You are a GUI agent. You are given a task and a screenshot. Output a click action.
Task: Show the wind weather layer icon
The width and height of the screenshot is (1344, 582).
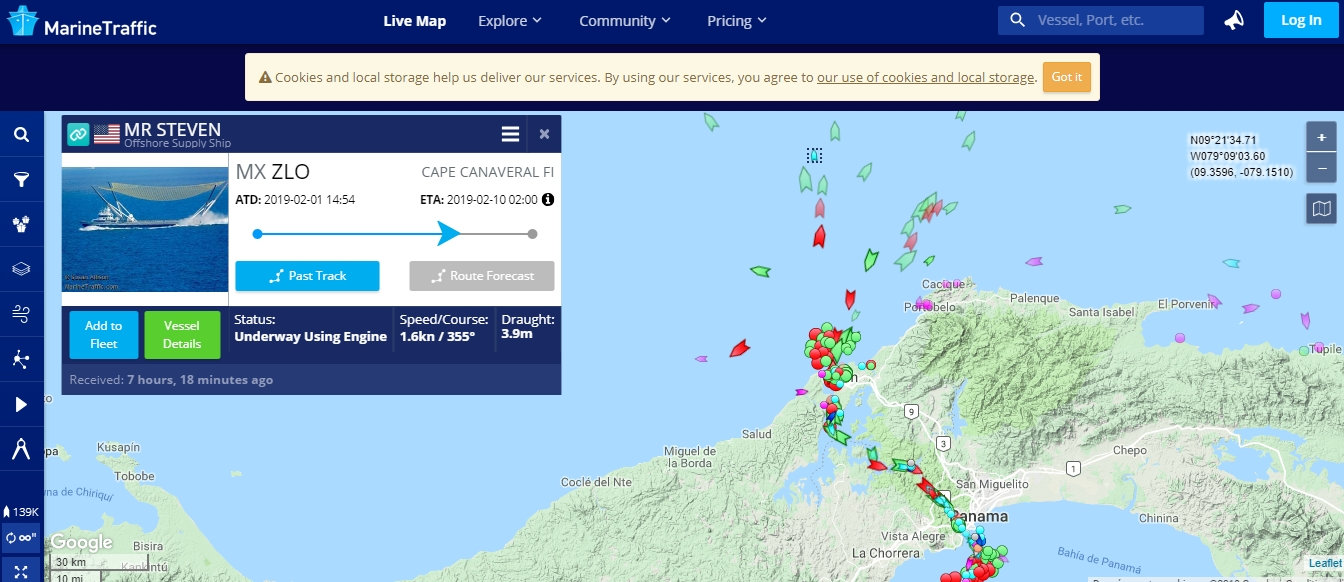click(21, 314)
